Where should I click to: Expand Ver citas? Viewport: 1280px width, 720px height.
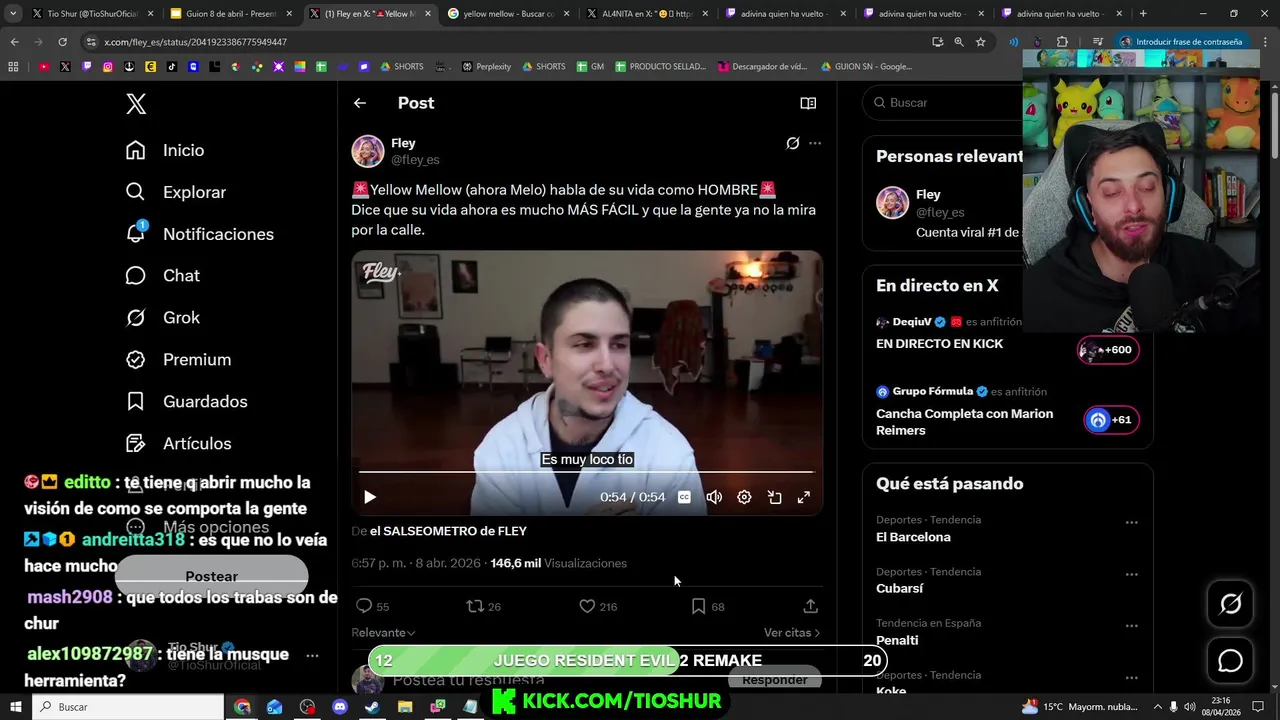pos(792,633)
